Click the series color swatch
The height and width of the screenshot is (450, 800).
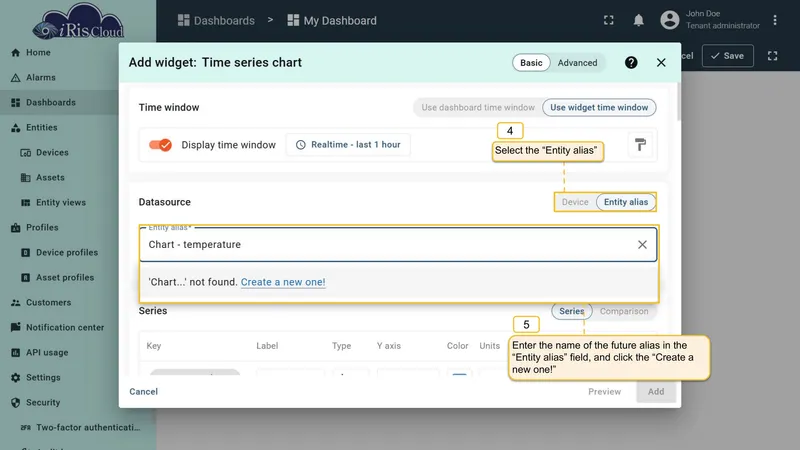(459, 374)
